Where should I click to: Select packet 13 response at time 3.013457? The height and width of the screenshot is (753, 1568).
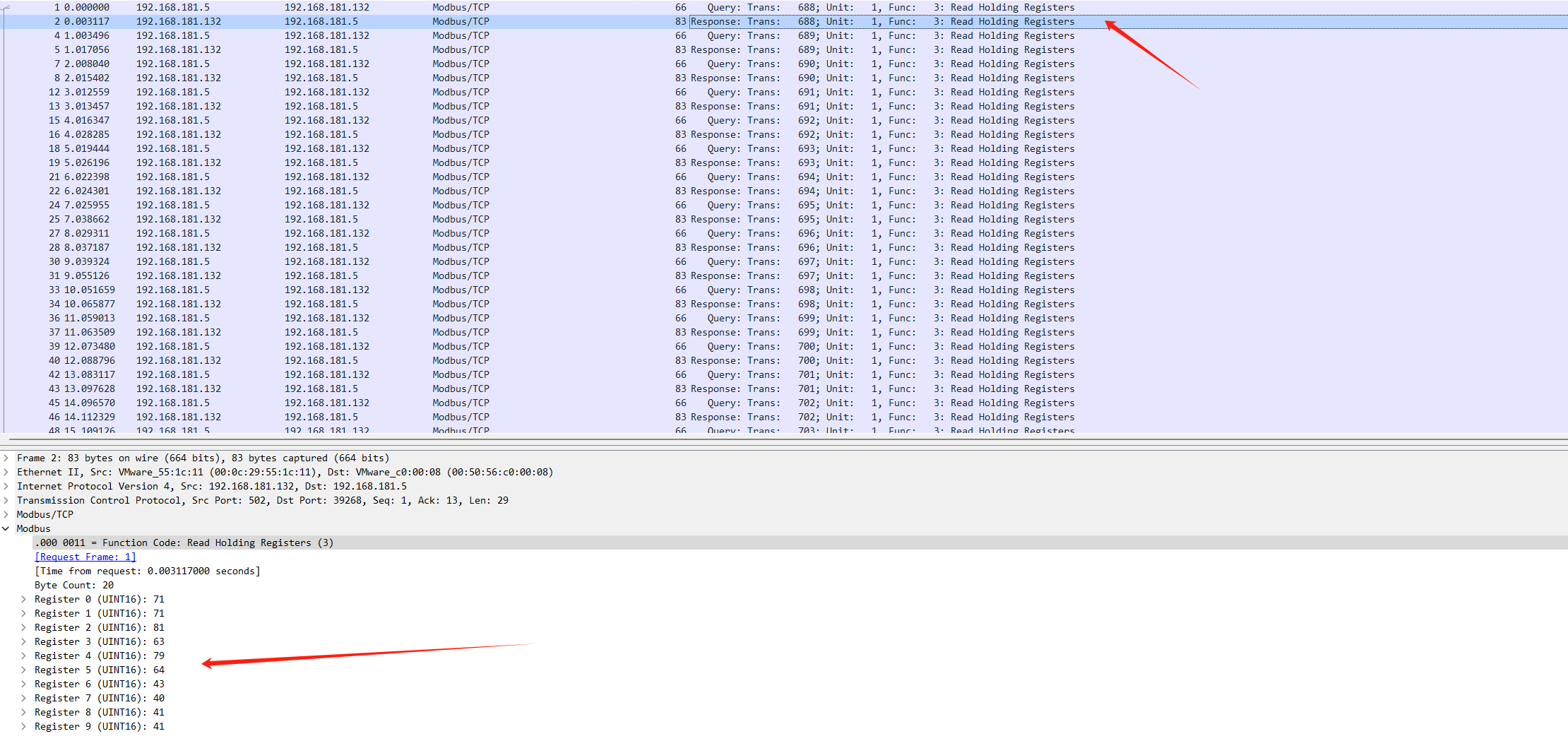283,107
